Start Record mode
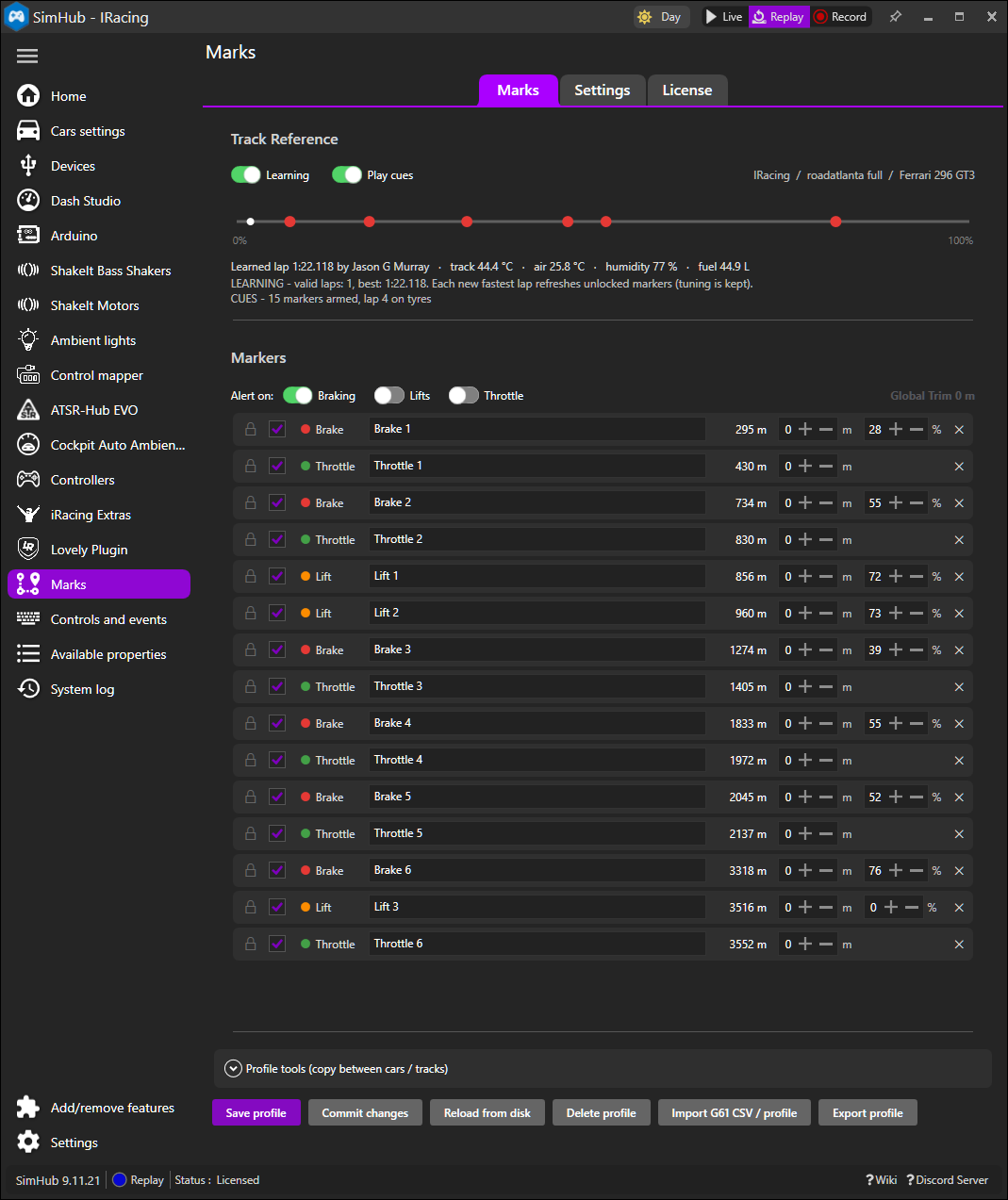1008x1200 pixels. (841, 17)
